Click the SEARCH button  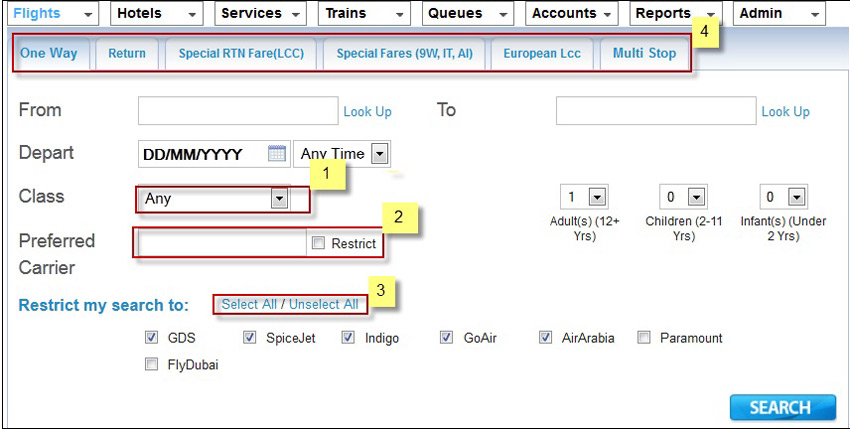point(782,407)
